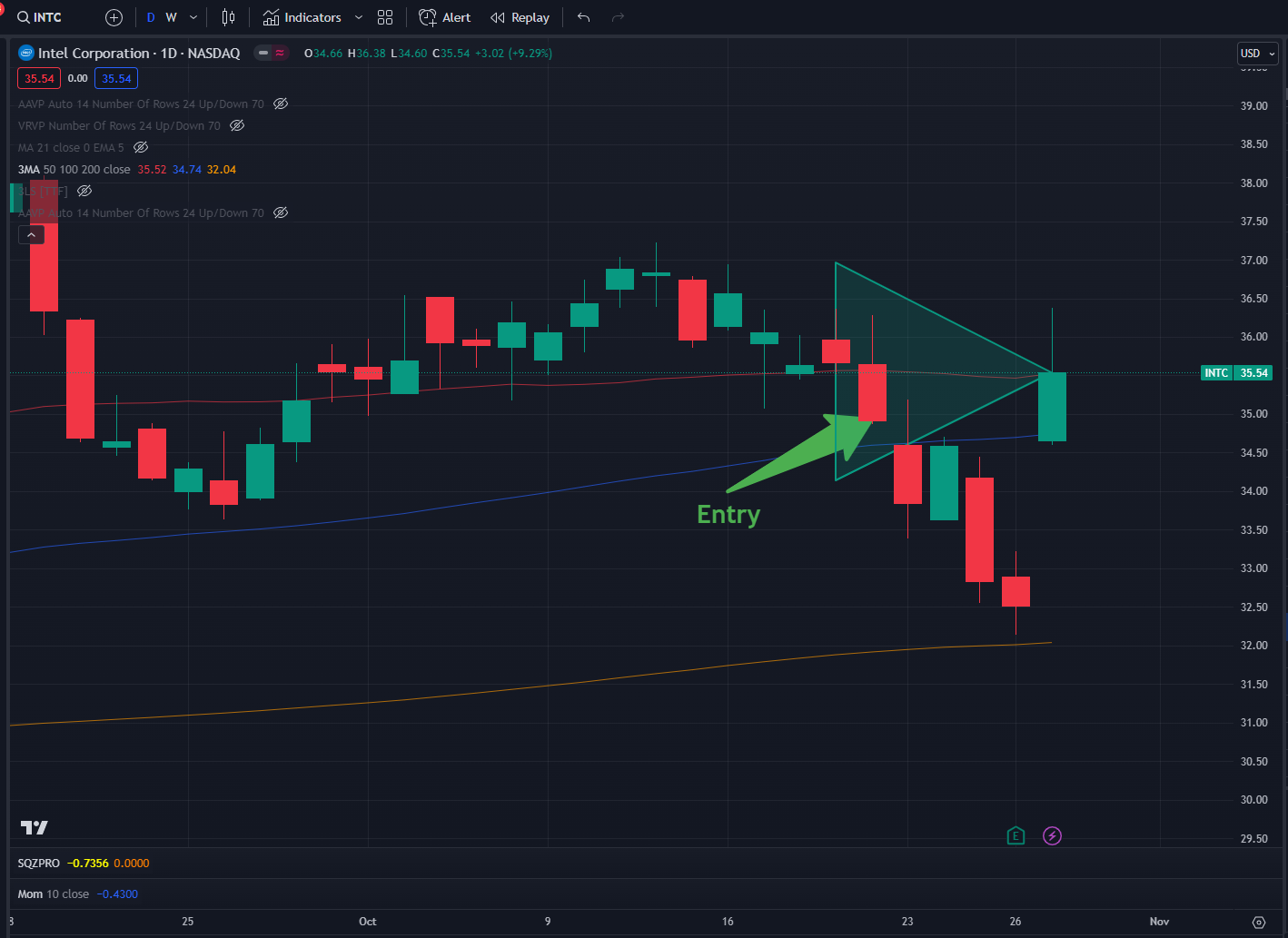
Task: Switch to the W weekly interval
Action: tap(171, 17)
